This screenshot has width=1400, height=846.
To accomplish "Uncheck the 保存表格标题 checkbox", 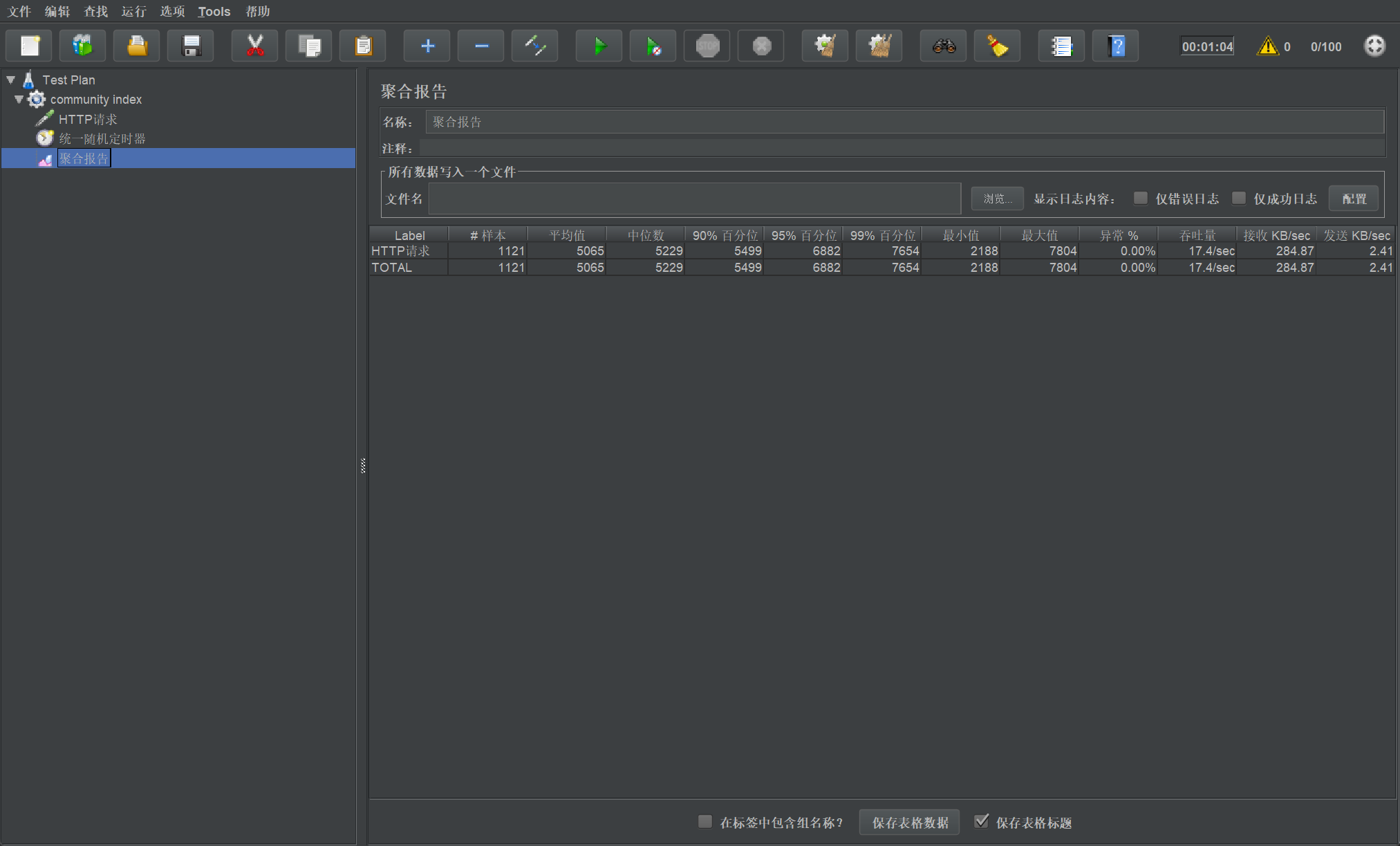I will (981, 821).
